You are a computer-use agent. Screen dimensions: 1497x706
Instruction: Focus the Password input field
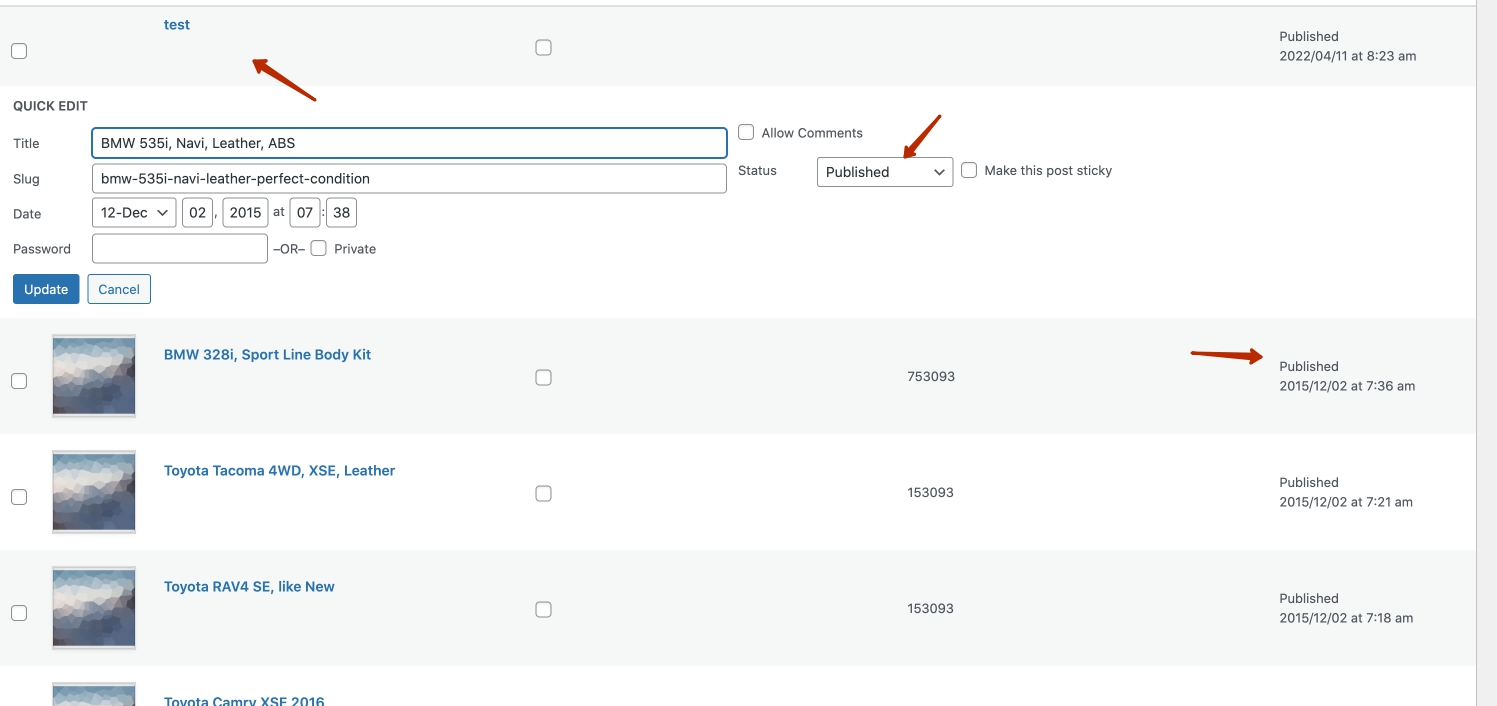180,248
